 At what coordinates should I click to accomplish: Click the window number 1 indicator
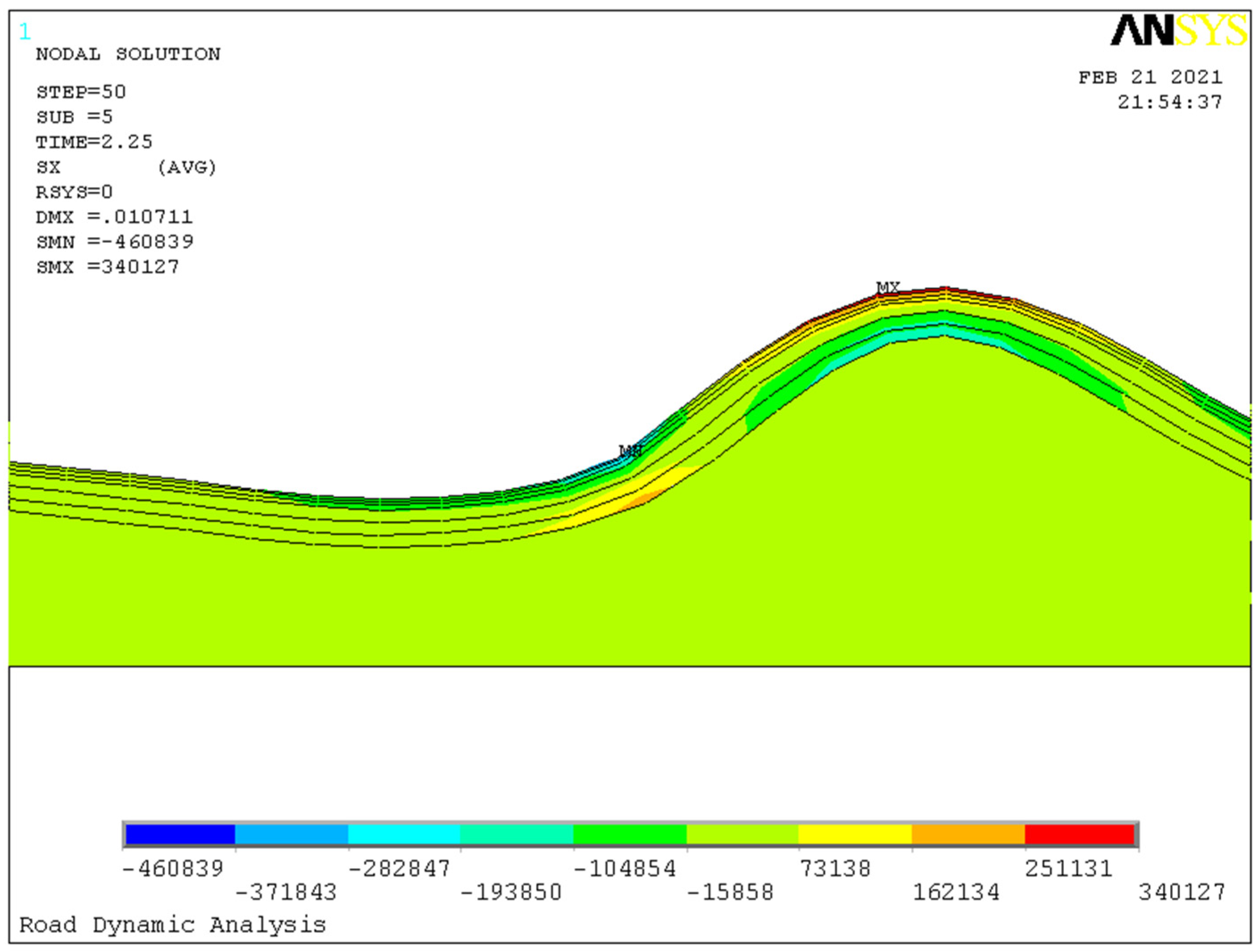(24, 31)
